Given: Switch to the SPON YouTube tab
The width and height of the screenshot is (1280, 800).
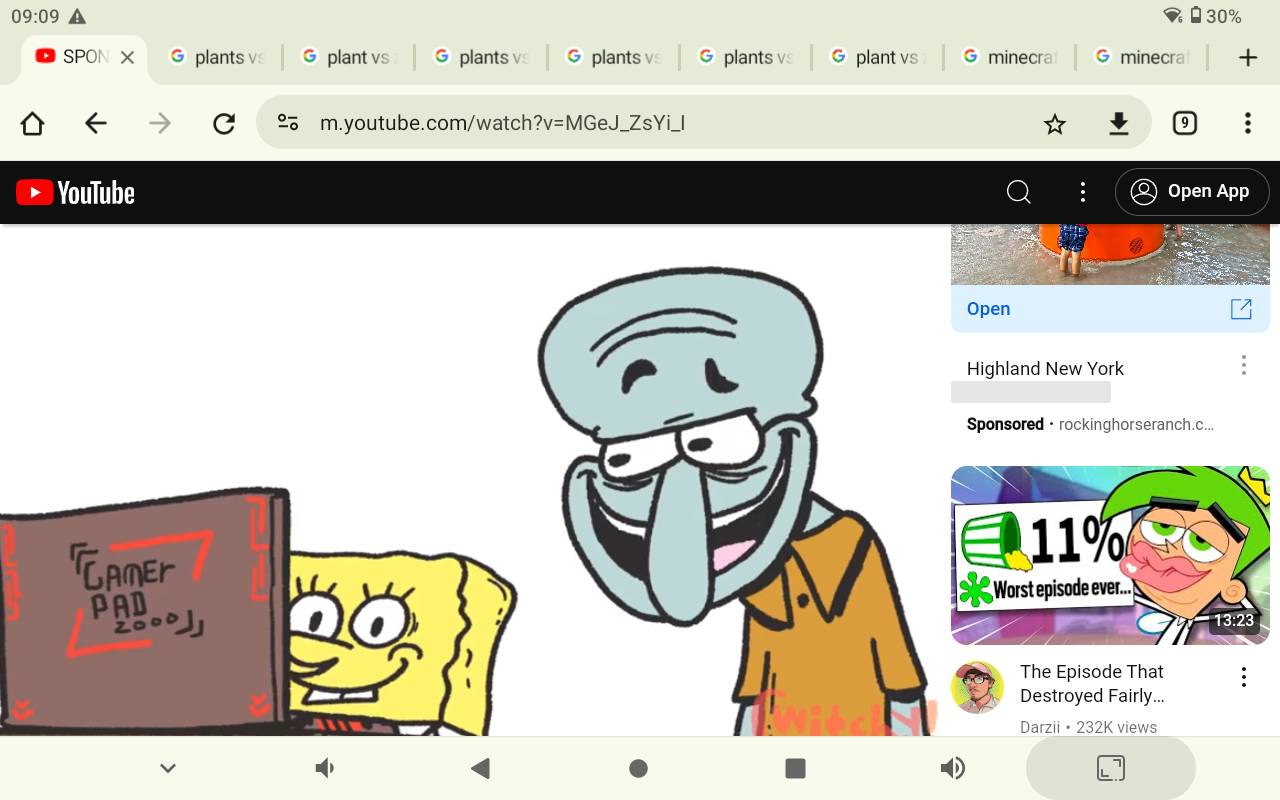Looking at the screenshot, I should (x=84, y=57).
